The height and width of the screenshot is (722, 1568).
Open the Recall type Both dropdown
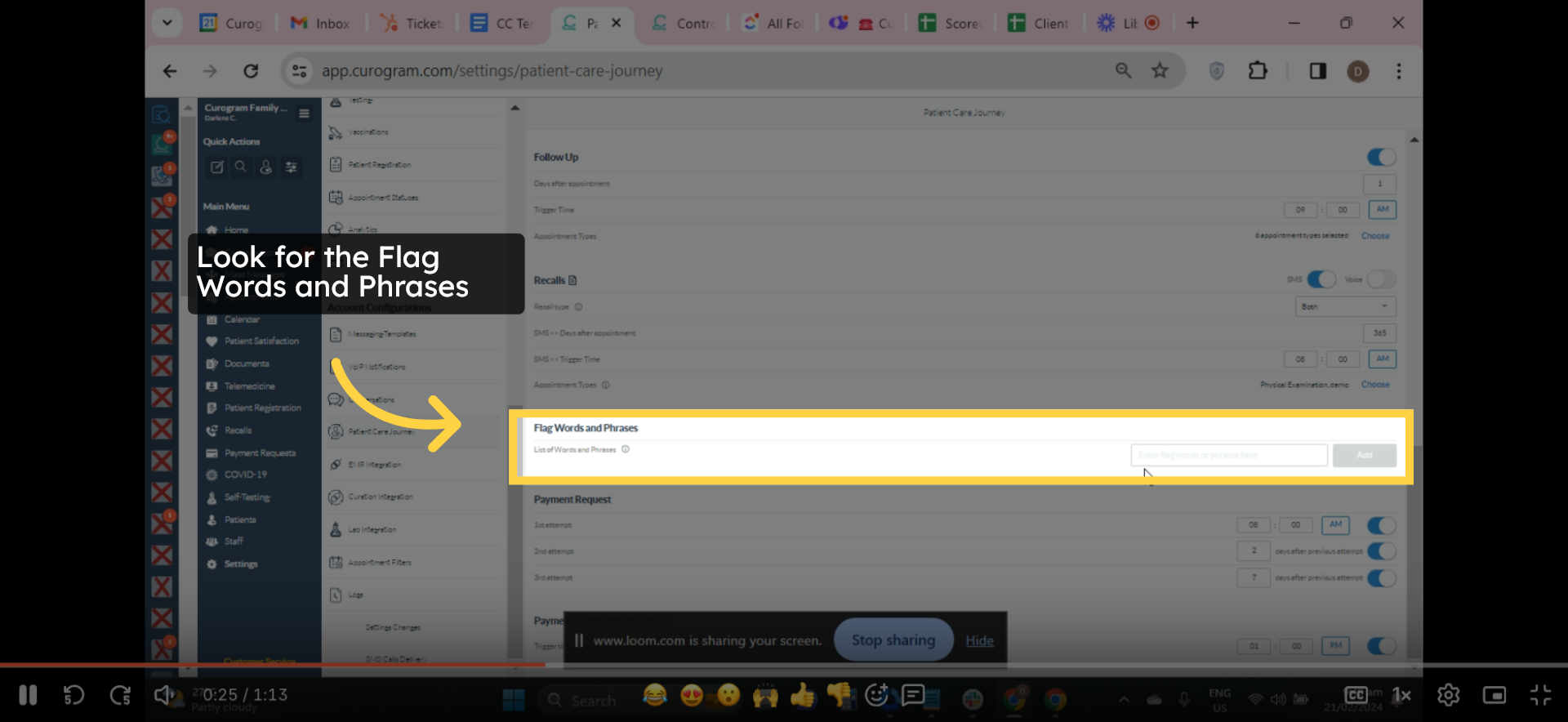(1345, 306)
